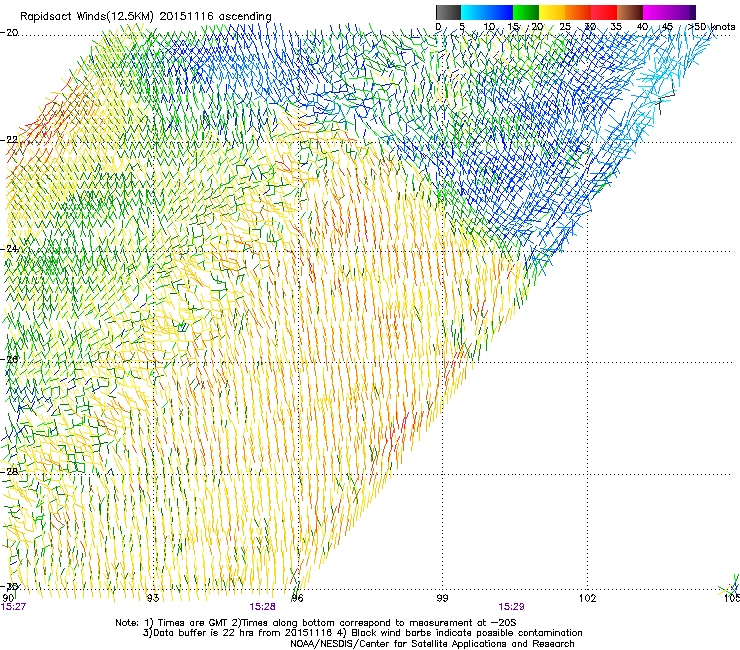Image resolution: width=740 pixels, height=650 pixels.
Task: Click the "Note: 1) Times are GMT" line
Action: click(x=316, y=623)
